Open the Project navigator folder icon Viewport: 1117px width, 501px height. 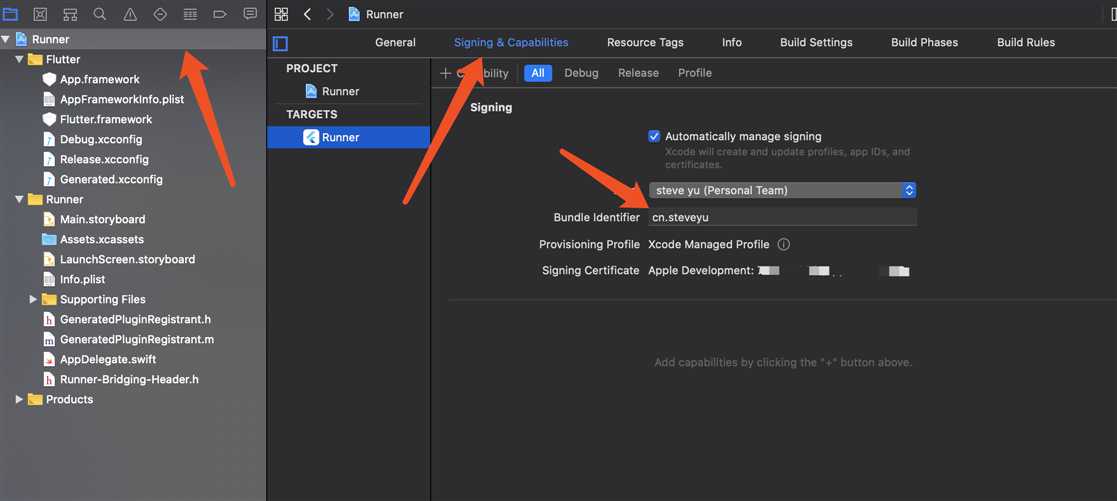(11, 14)
